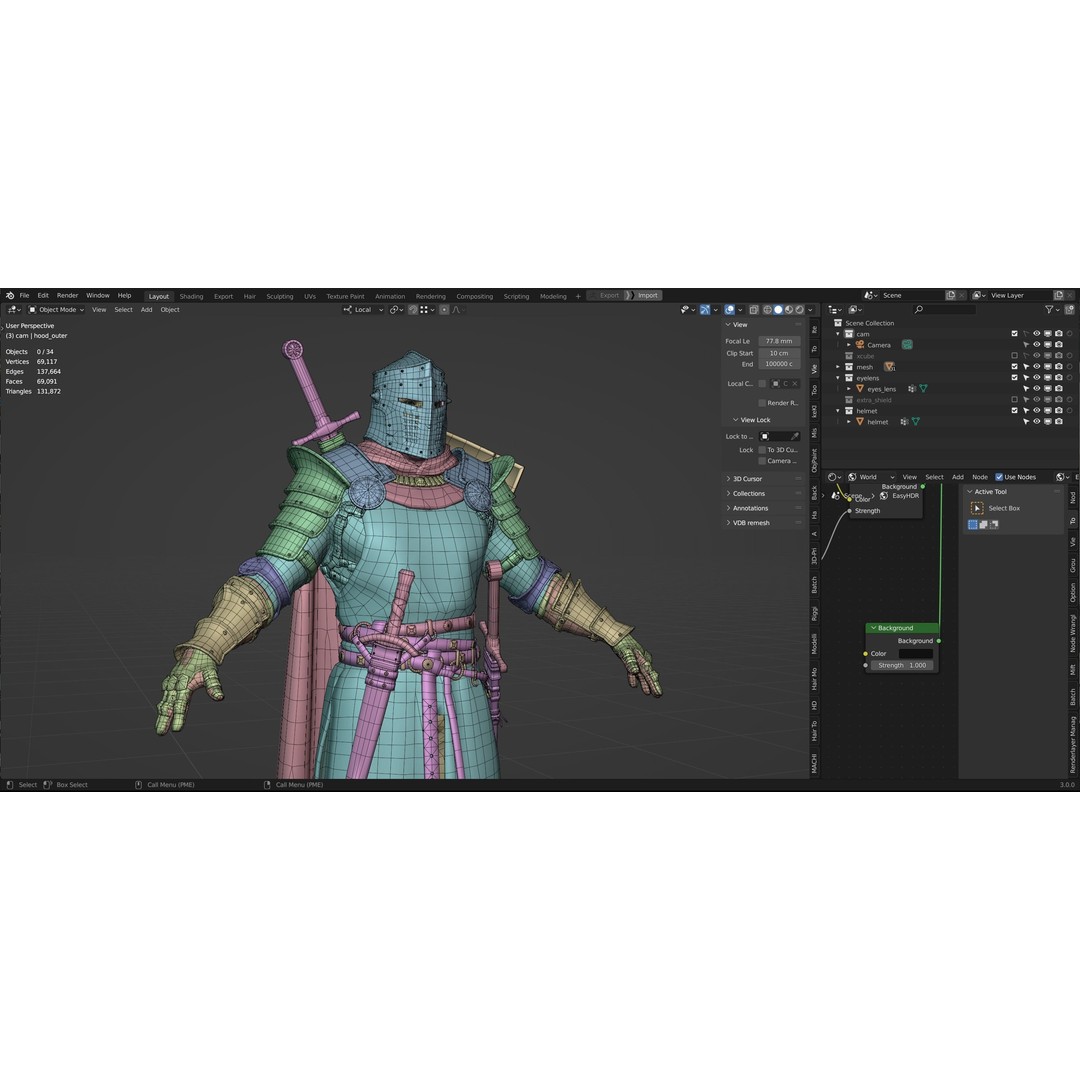Open the outliner filter funnel icon

(x=1049, y=310)
